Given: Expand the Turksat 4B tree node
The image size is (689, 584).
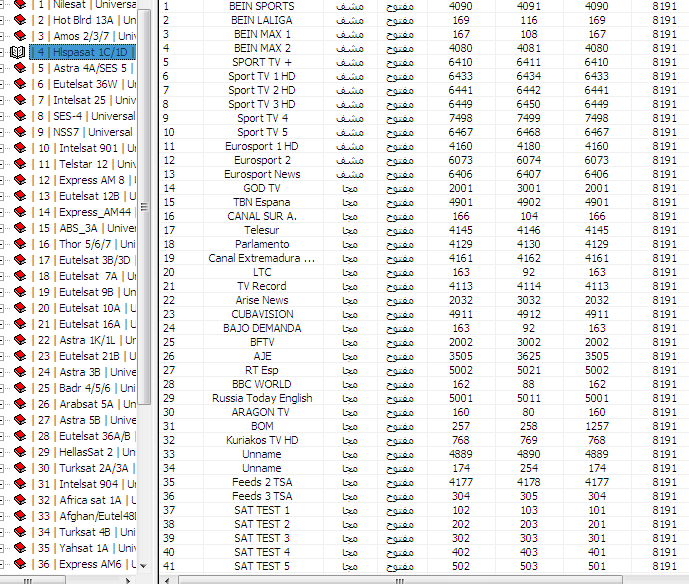Looking at the screenshot, I should point(1,532).
